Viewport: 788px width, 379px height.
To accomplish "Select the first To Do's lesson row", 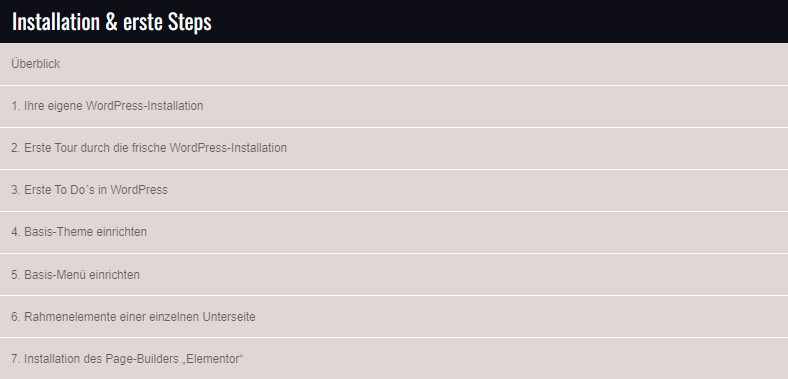I will coord(394,191).
